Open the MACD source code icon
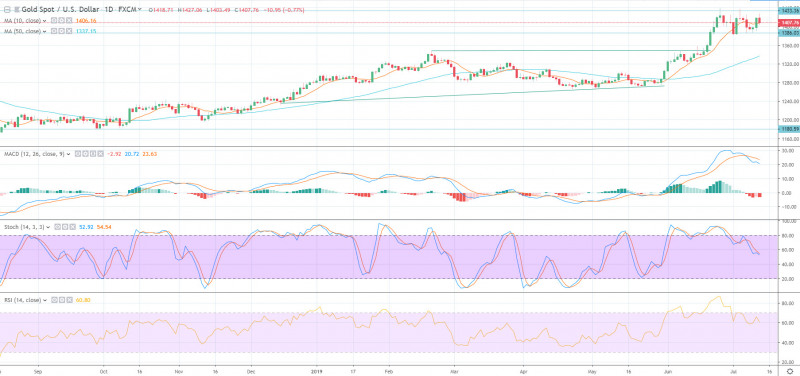800x376 pixels. pyautogui.click(x=93, y=154)
